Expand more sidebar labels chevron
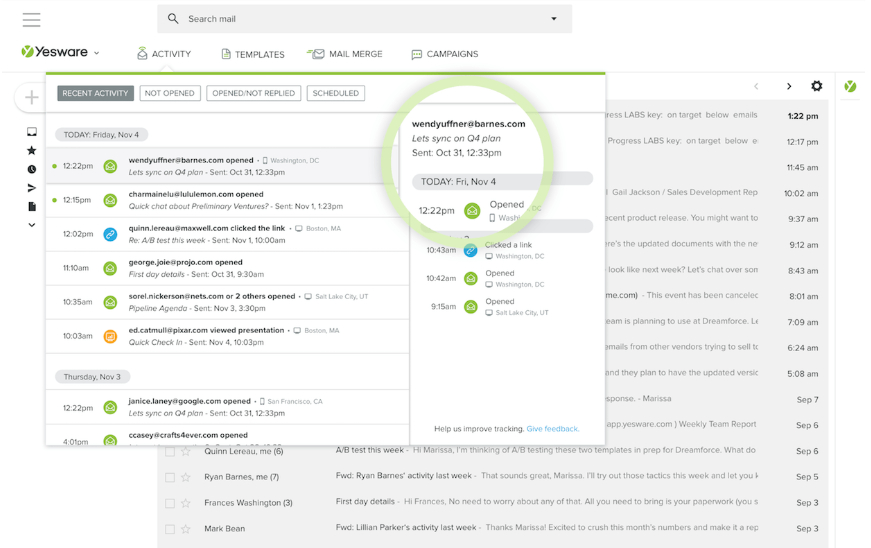This screenshot has width=871, height=548. (x=32, y=225)
